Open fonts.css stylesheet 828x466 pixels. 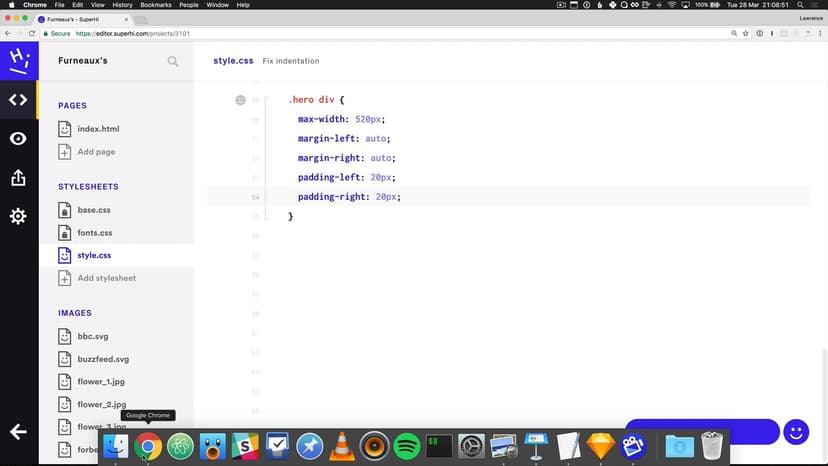[94, 233]
